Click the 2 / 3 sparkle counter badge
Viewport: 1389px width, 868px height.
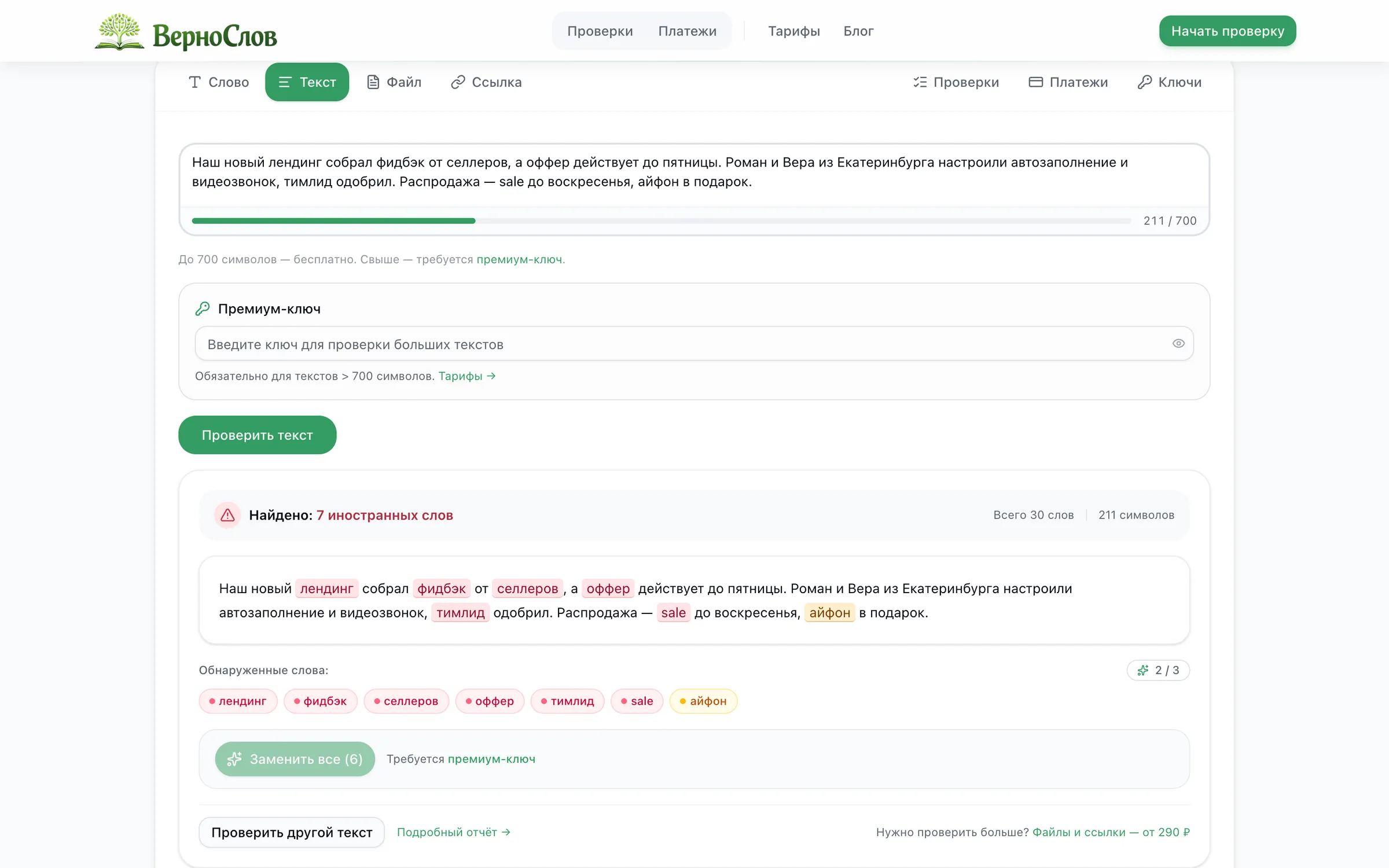(1158, 670)
